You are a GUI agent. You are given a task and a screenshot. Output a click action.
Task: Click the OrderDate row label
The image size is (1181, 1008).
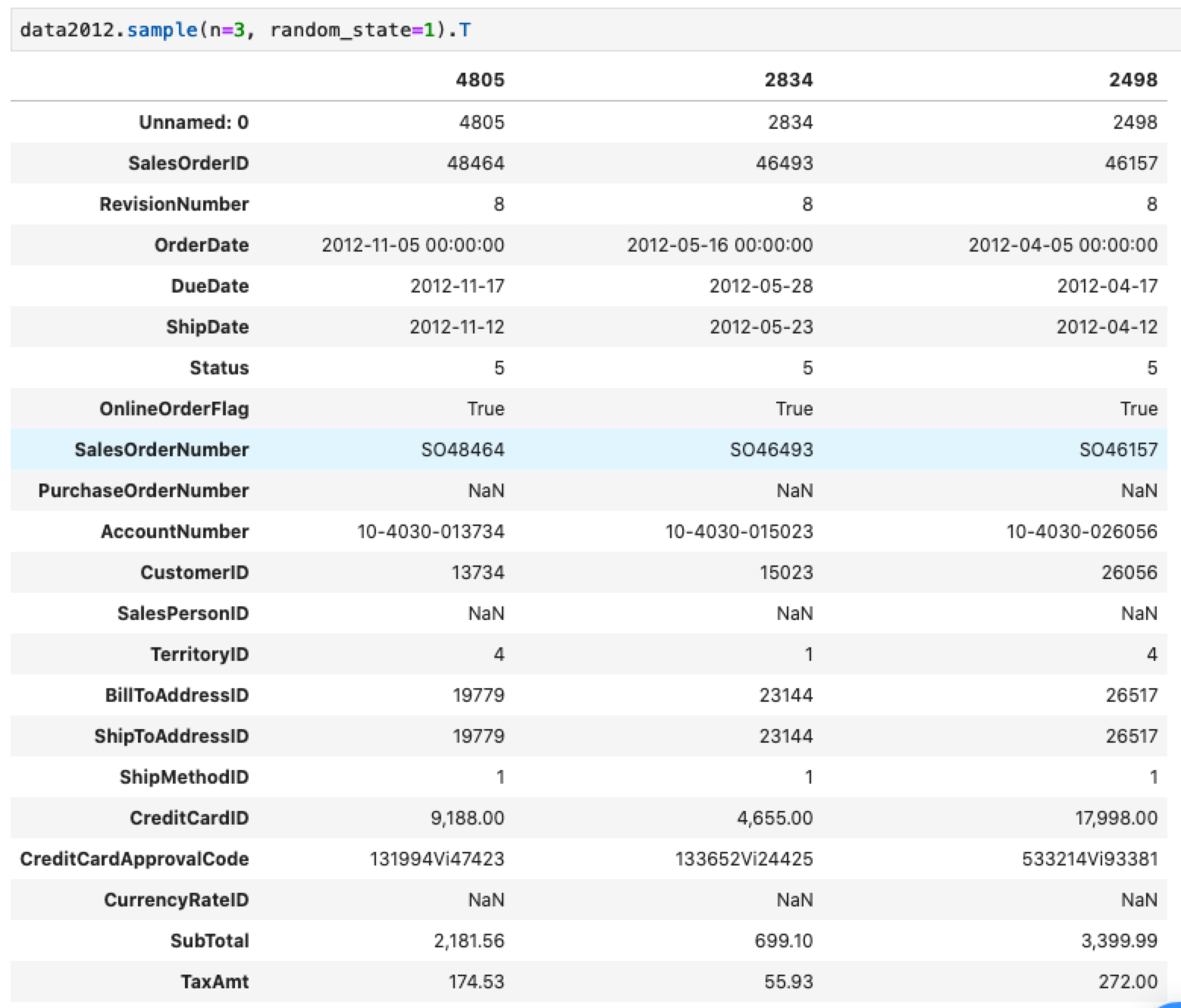click(202, 246)
